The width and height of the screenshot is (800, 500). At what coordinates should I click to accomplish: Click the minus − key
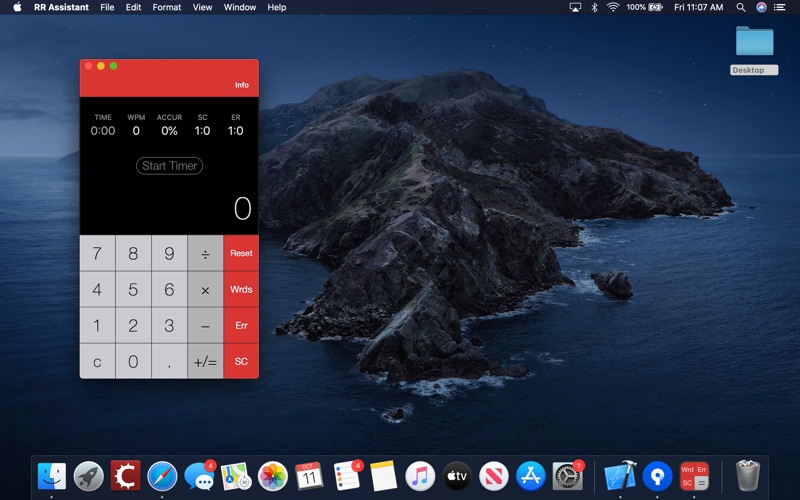click(205, 325)
